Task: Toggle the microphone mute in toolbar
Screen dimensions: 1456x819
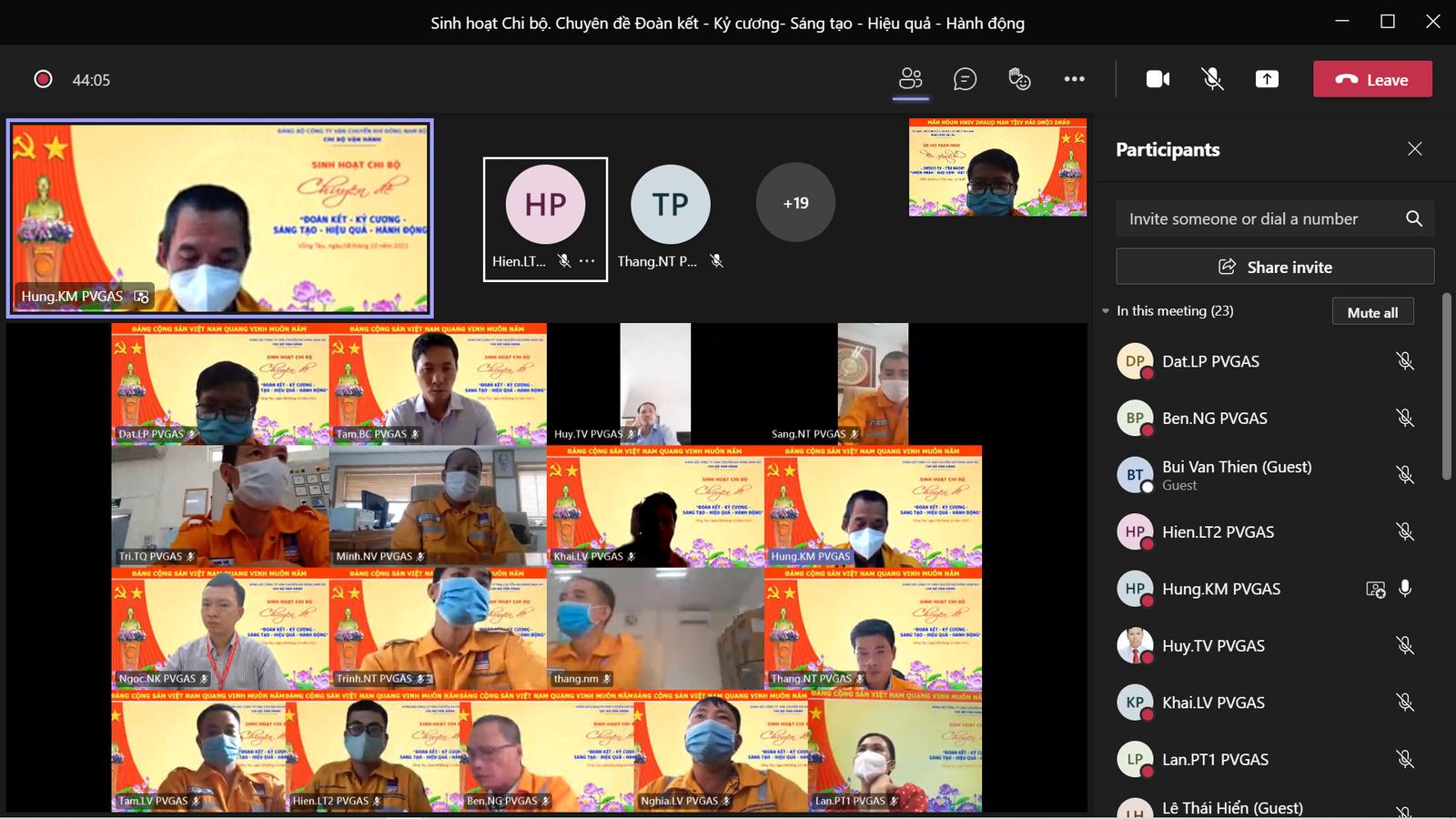Action: click(1212, 79)
